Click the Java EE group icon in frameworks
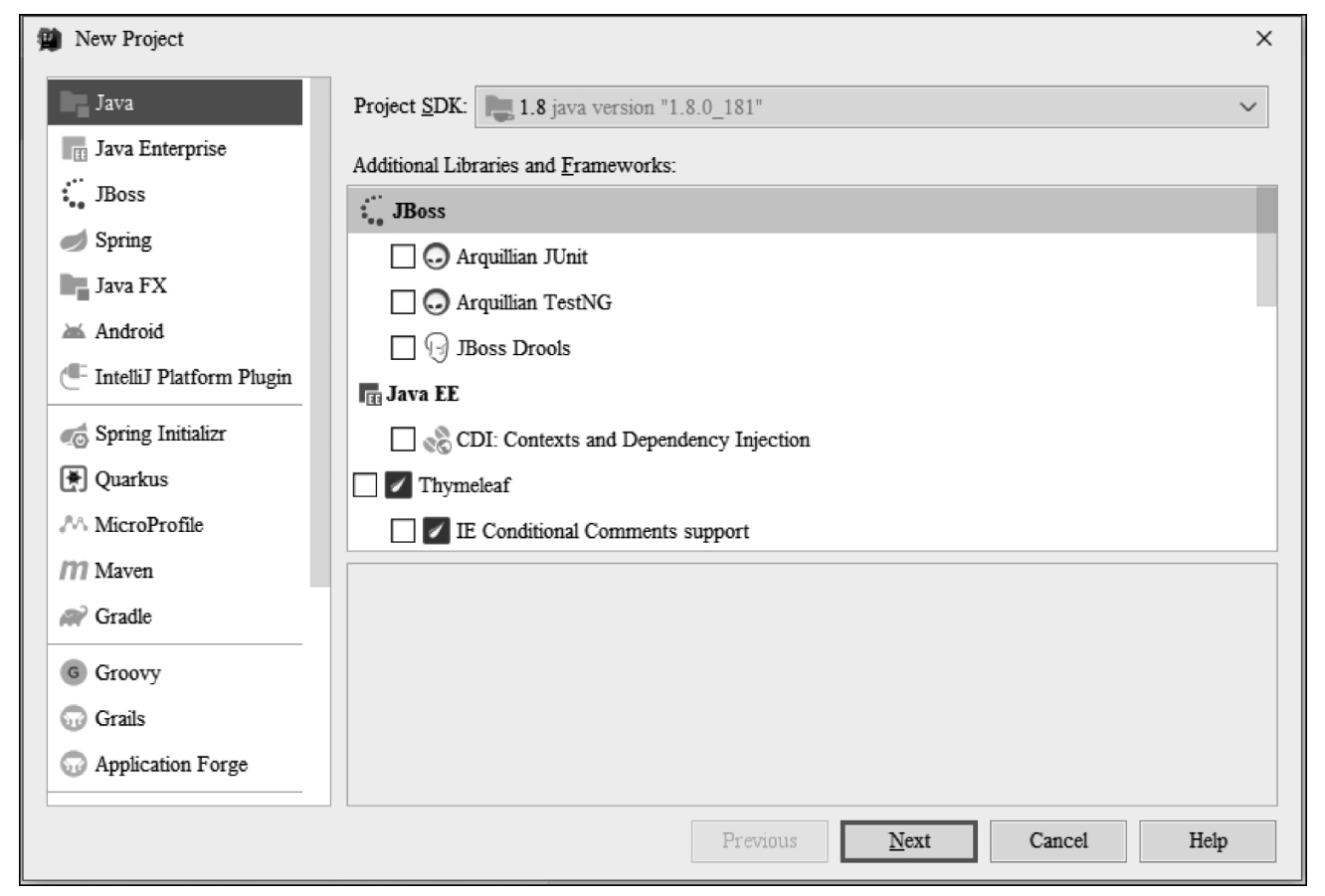The width and height of the screenshot is (1325, 896). point(370,395)
